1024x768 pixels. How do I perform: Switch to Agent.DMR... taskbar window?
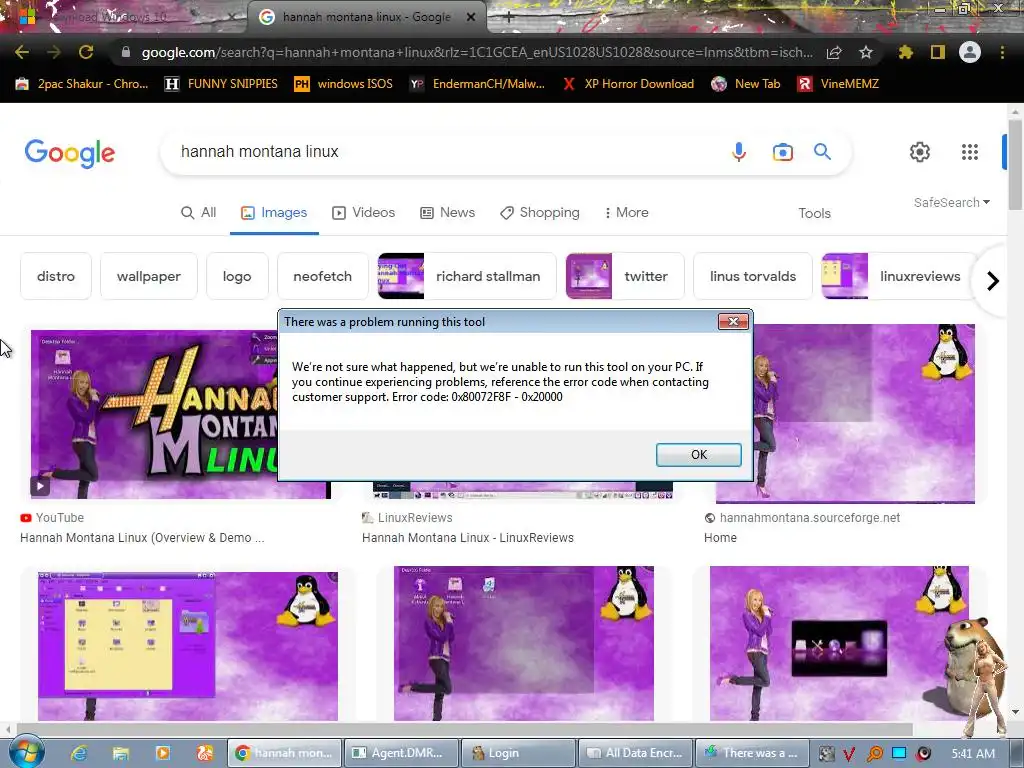tap(401, 753)
